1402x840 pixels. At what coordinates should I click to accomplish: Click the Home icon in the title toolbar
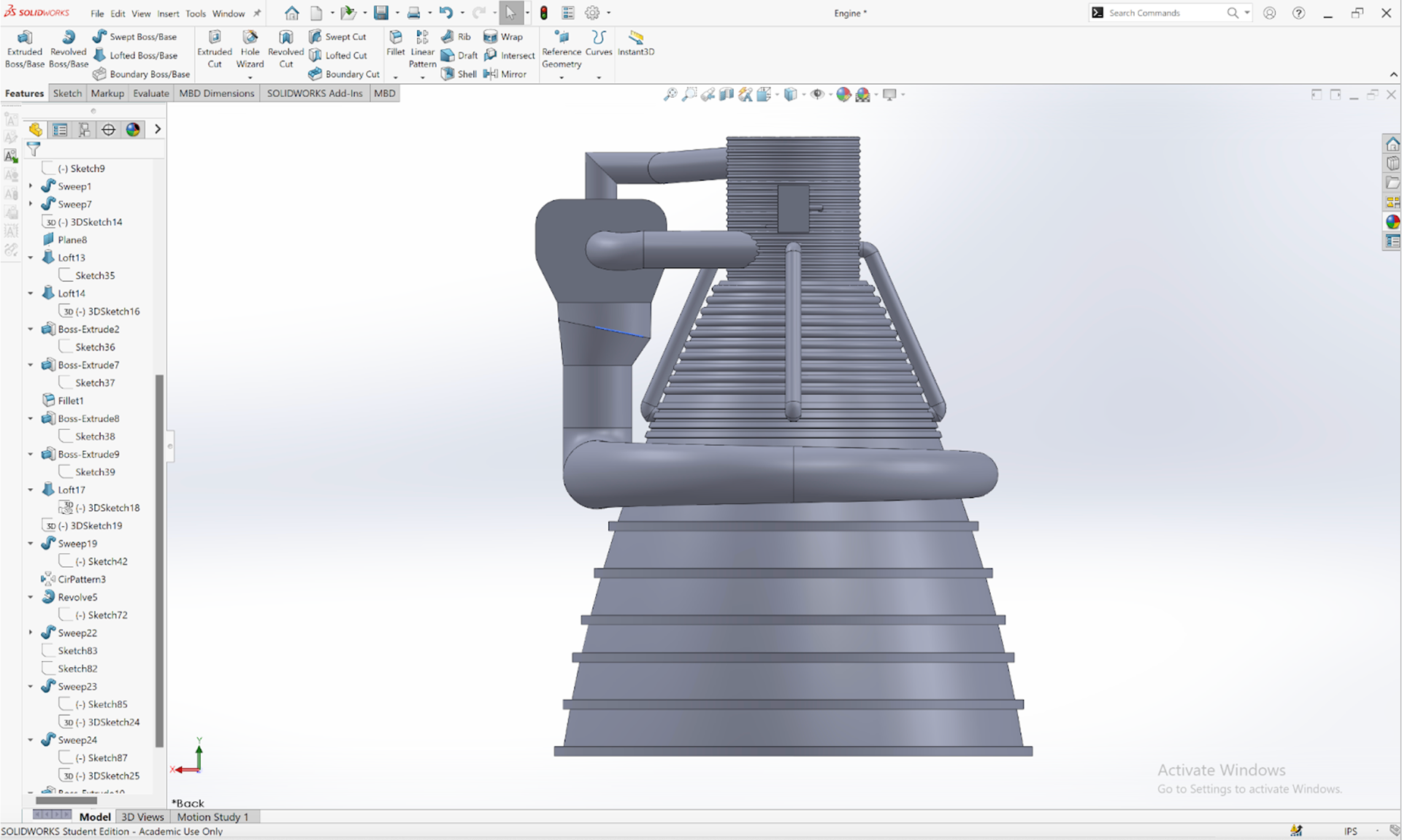click(x=291, y=13)
